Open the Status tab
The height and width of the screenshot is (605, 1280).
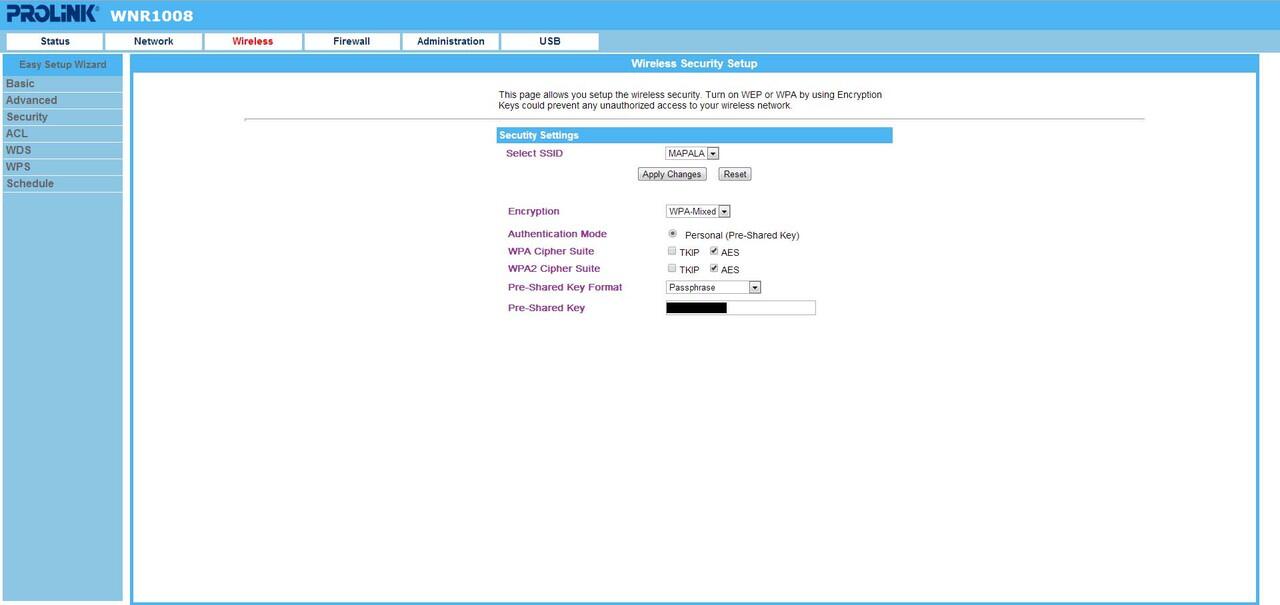click(55, 41)
